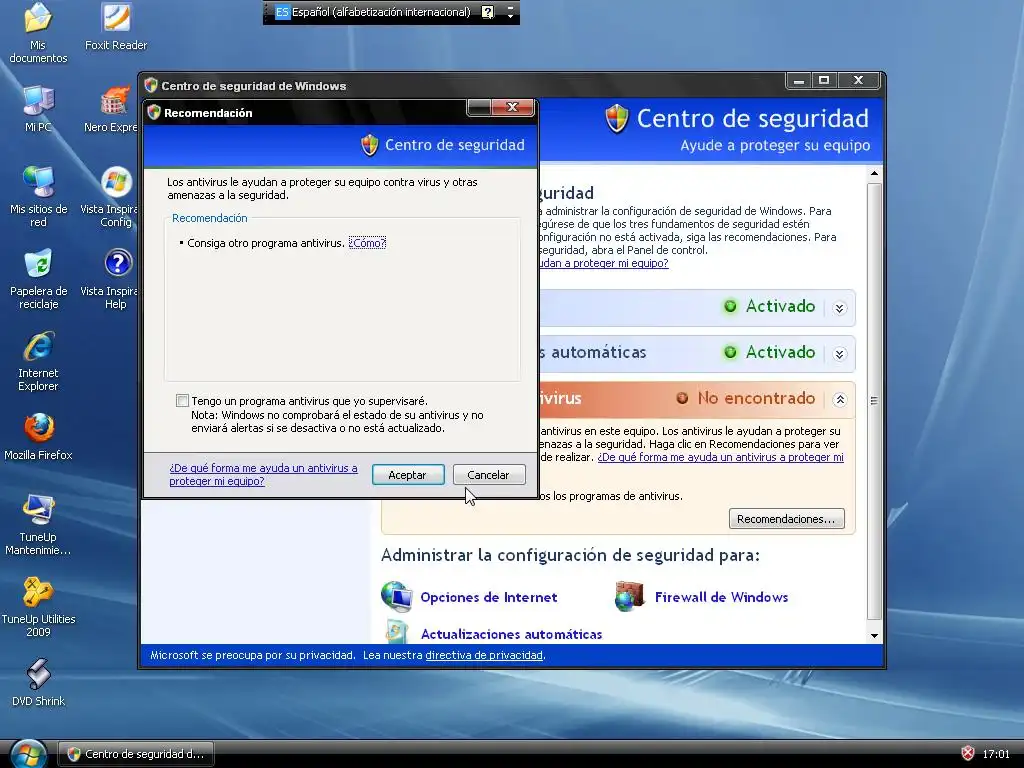Open Vista Inspirat Config shortcut

point(111,197)
